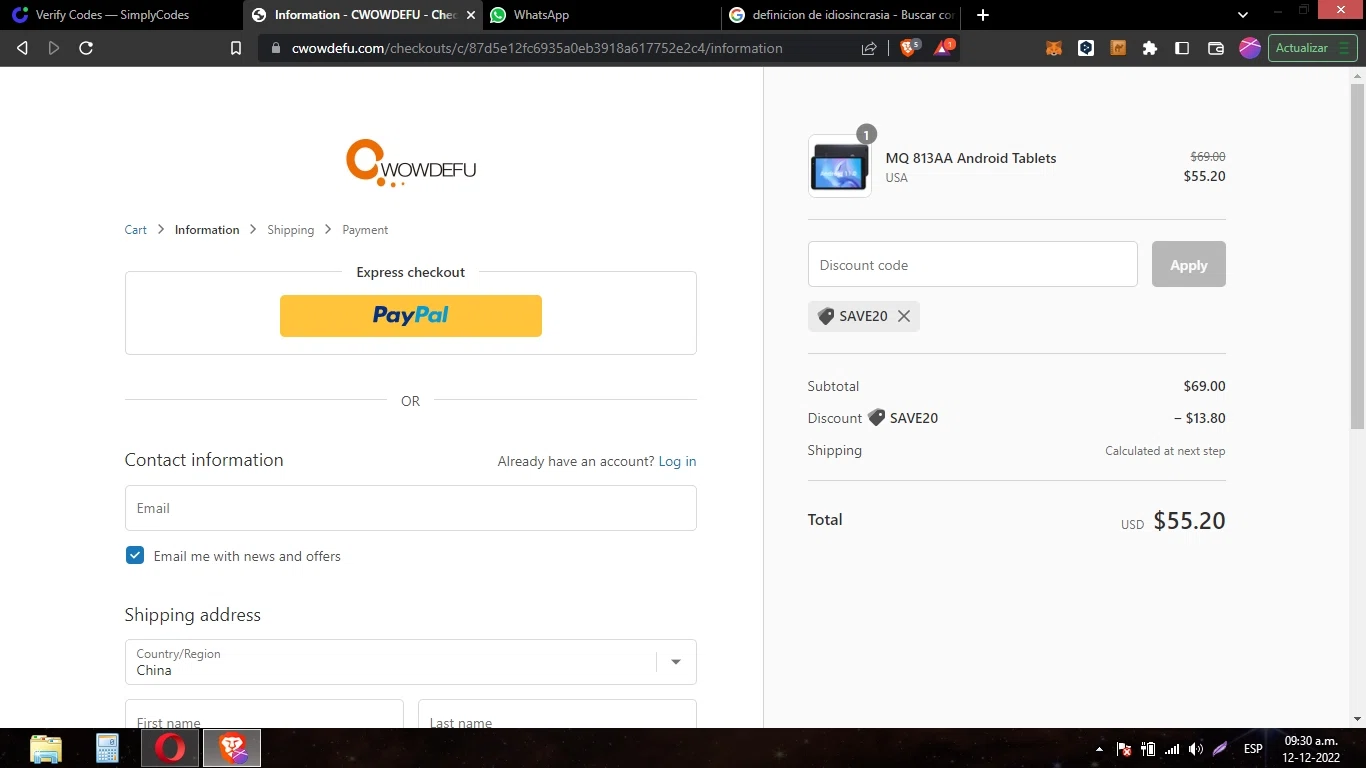Click the CWOWDEFU store logo

pos(411,163)
